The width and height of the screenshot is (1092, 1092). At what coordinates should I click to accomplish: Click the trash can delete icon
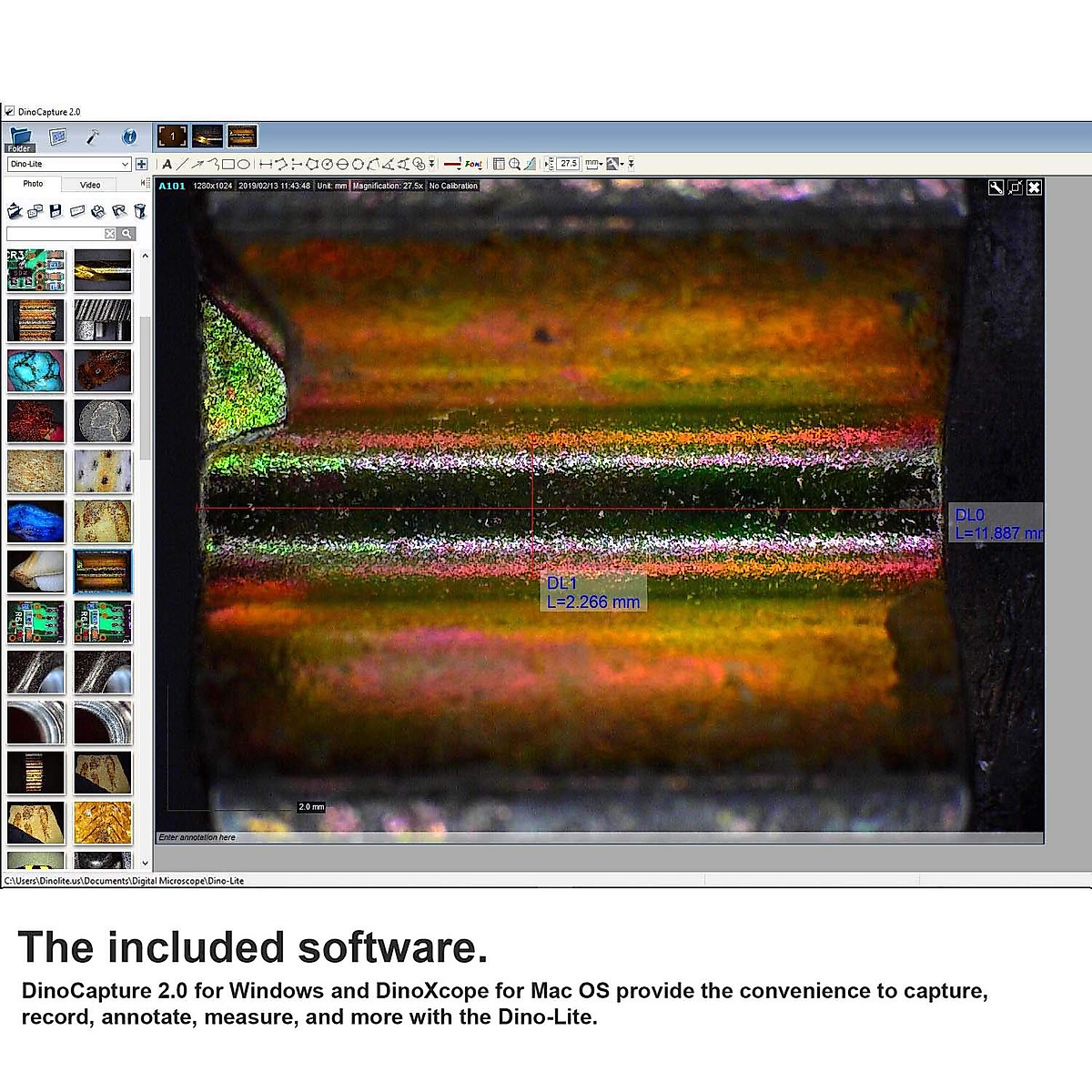(x=139, y=211)
